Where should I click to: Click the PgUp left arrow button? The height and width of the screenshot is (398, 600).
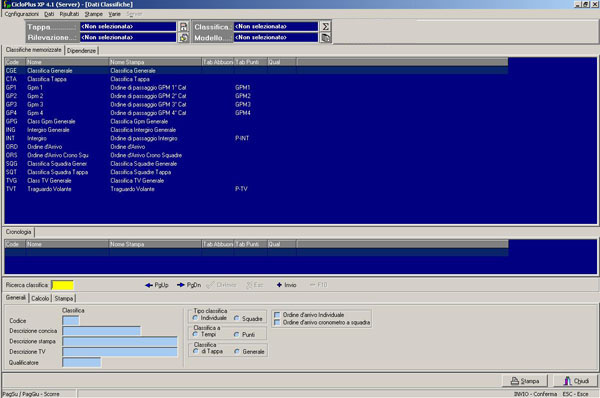tap(157, 285)
